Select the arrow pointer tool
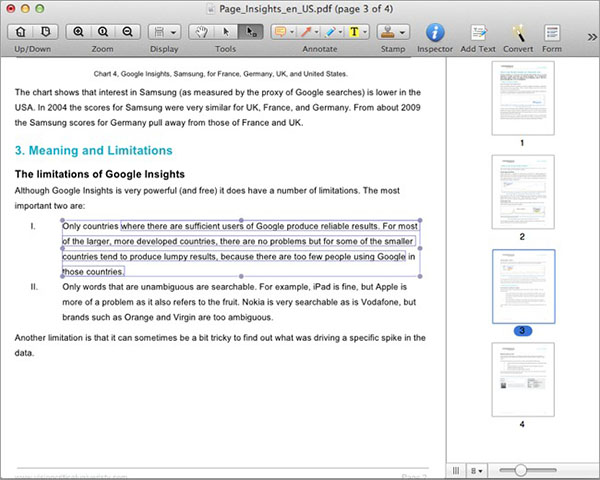The image size is (600, 480). (x=226, y=31)
